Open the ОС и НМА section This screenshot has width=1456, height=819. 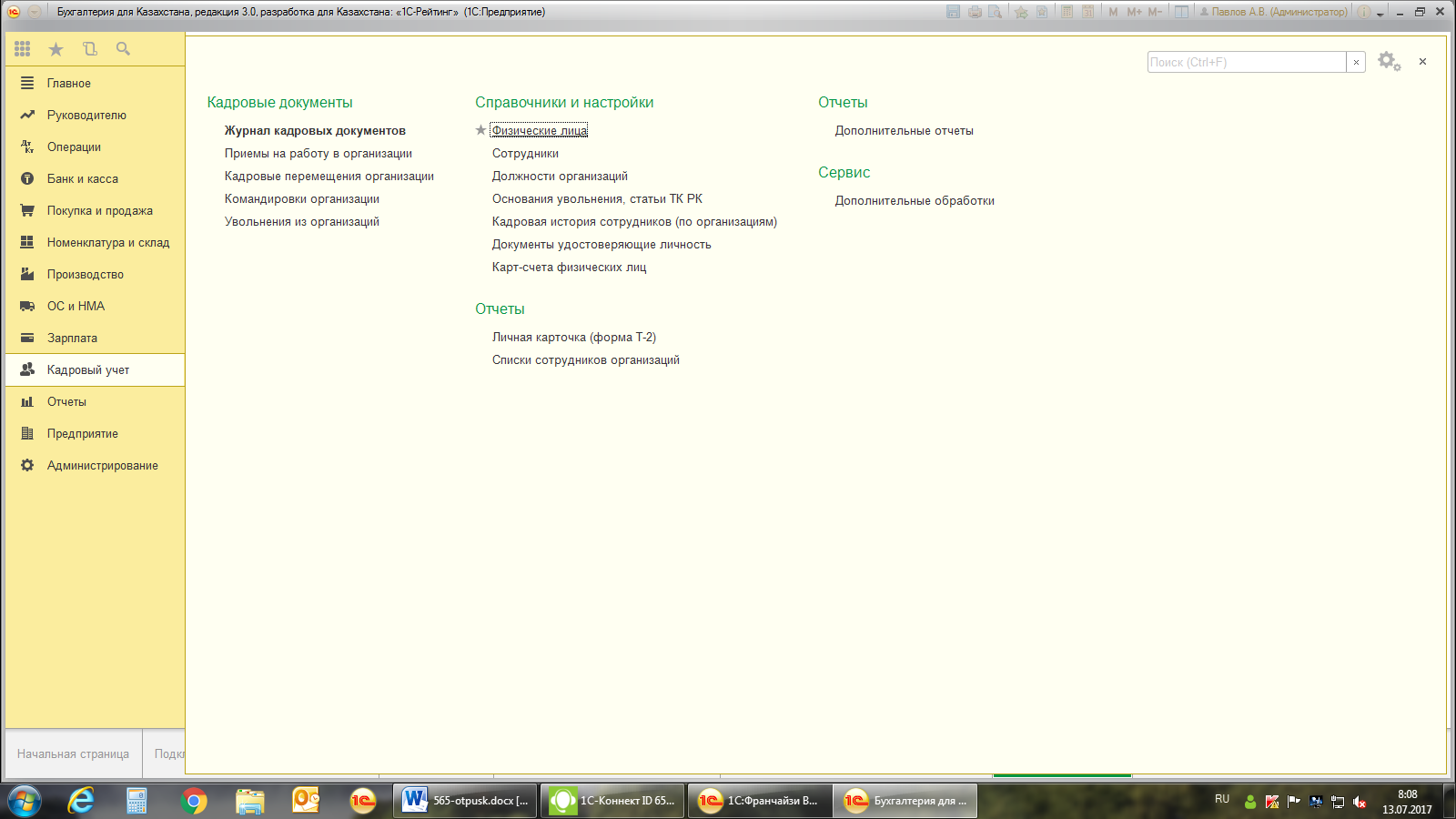click(x=95, y=306)
